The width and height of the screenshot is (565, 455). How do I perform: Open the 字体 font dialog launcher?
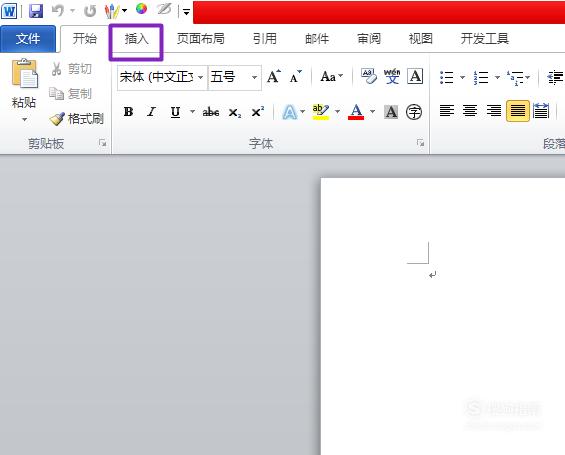421,143
